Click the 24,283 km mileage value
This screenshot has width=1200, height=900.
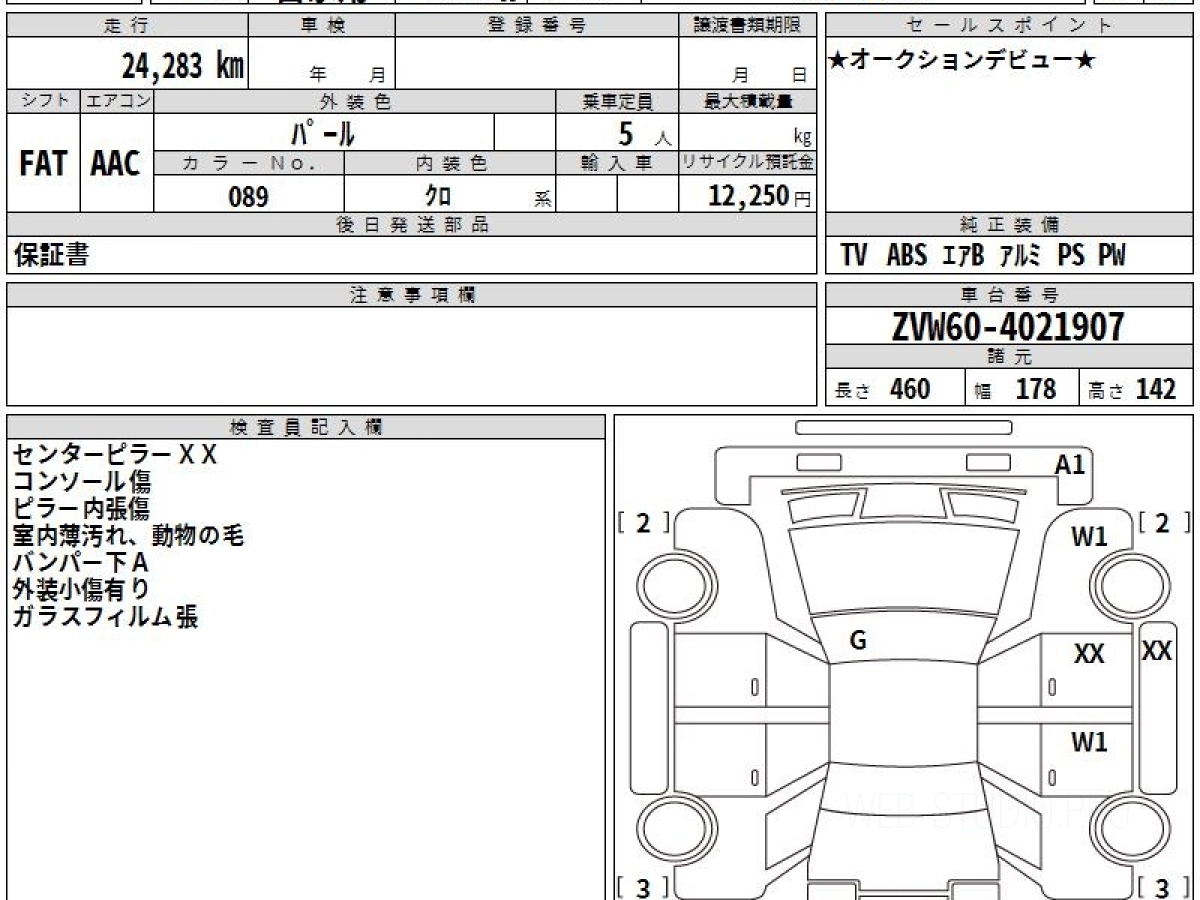[183, 66]
